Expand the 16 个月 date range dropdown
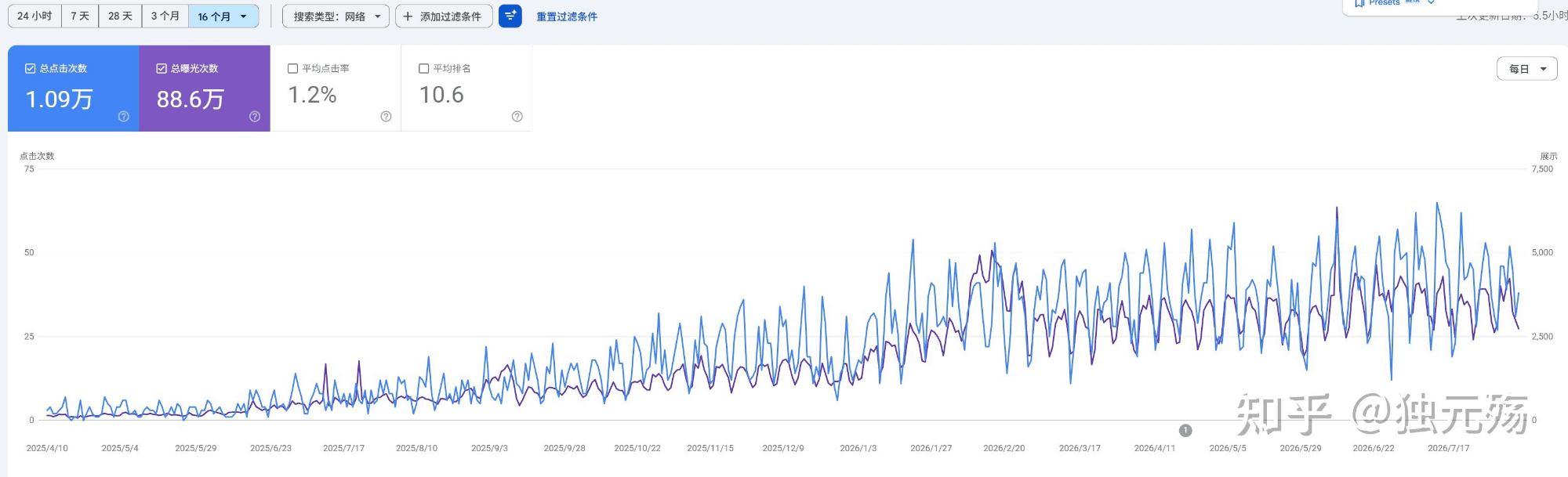Screen dimensions: 1568x477 tap(223, 16)
